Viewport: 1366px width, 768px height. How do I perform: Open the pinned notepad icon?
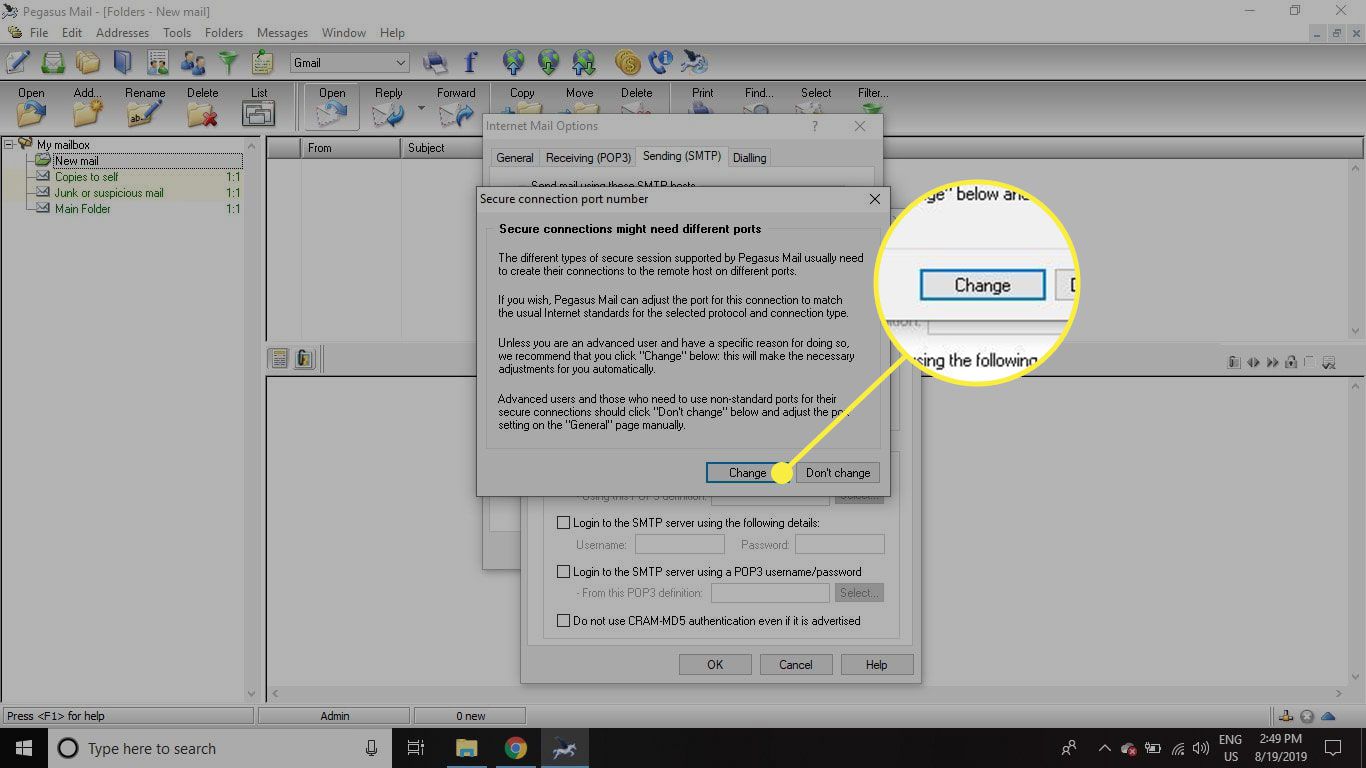pos(262,62)
